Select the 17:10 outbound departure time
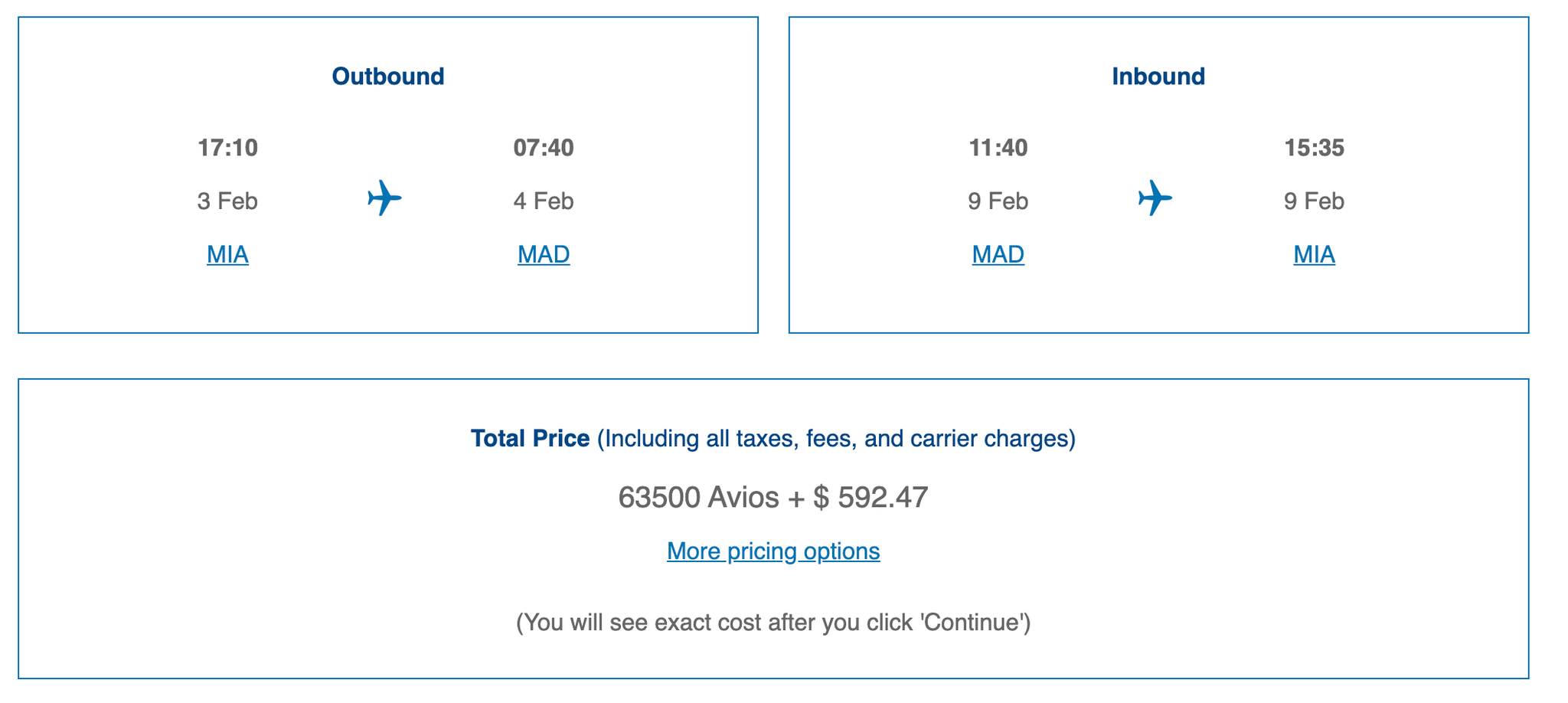Image resolution: width=1568 pixels, height=703 pixels. coord(227,148)
